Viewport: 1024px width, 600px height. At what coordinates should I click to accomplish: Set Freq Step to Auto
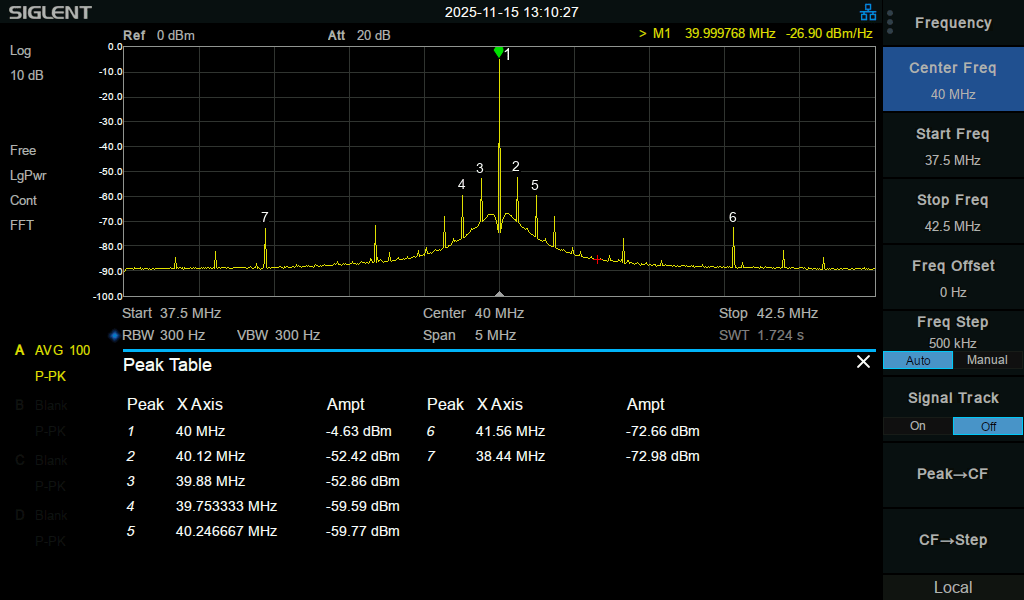[918, 360]
